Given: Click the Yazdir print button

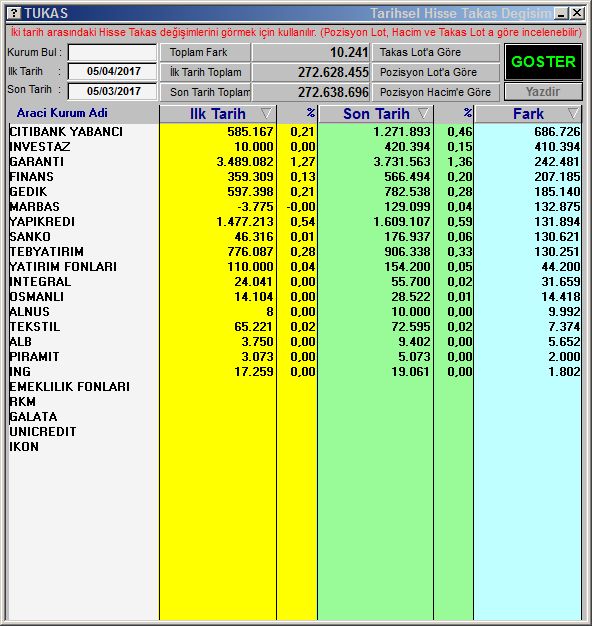Looking at the screenshot, I should pyautogui.click(x=543, y=92).
